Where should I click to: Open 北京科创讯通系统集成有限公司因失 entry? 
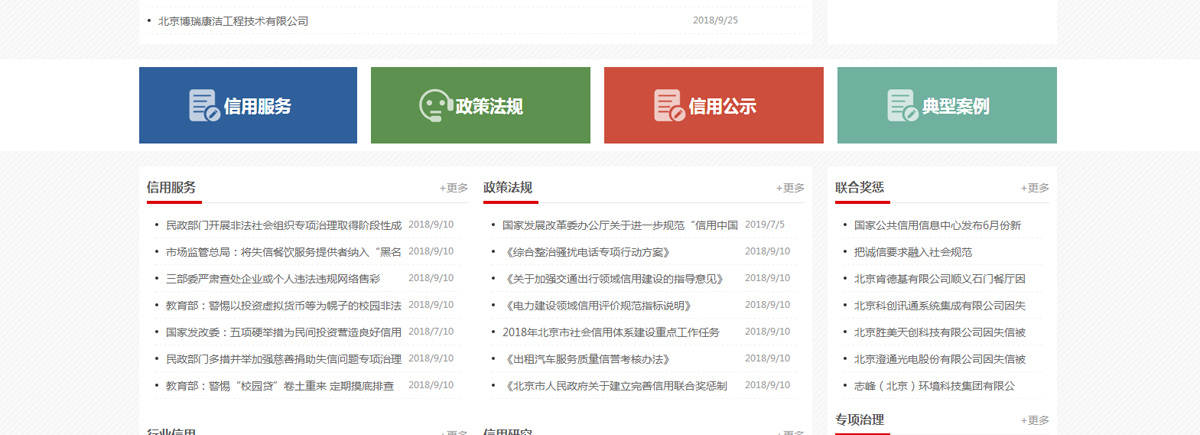[x=939, y=305]
